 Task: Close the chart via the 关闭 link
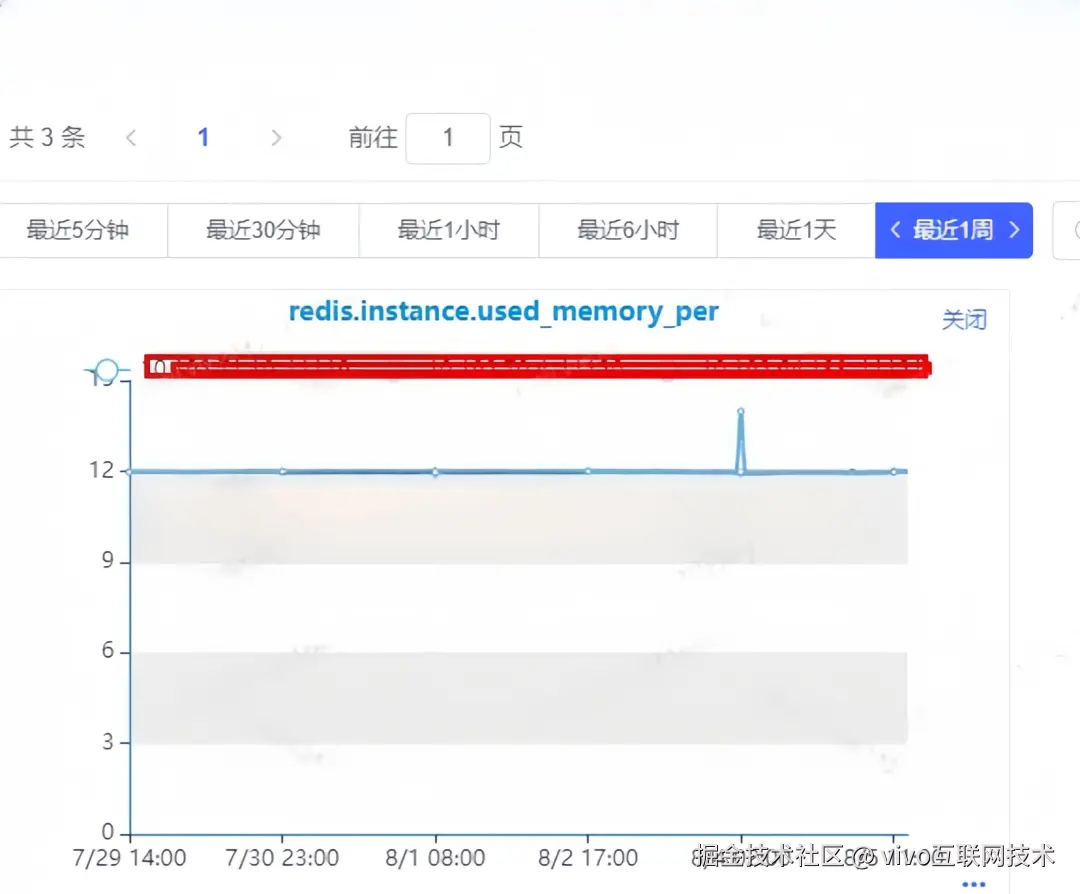click(964, 319)
